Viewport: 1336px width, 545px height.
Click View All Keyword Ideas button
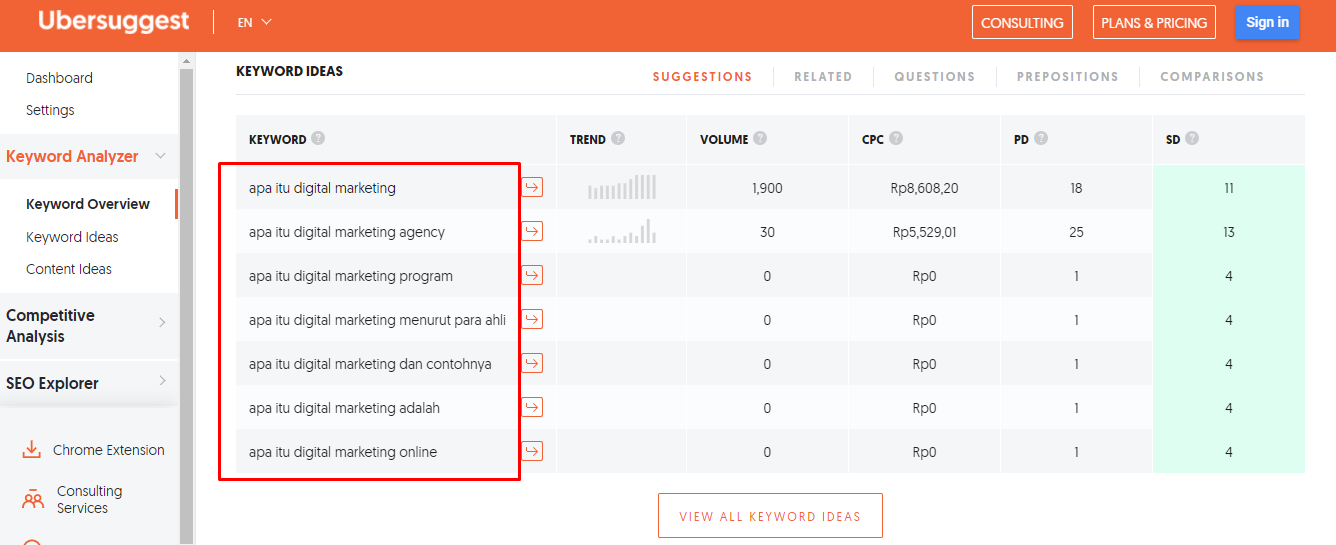click(x=770, y=516)
